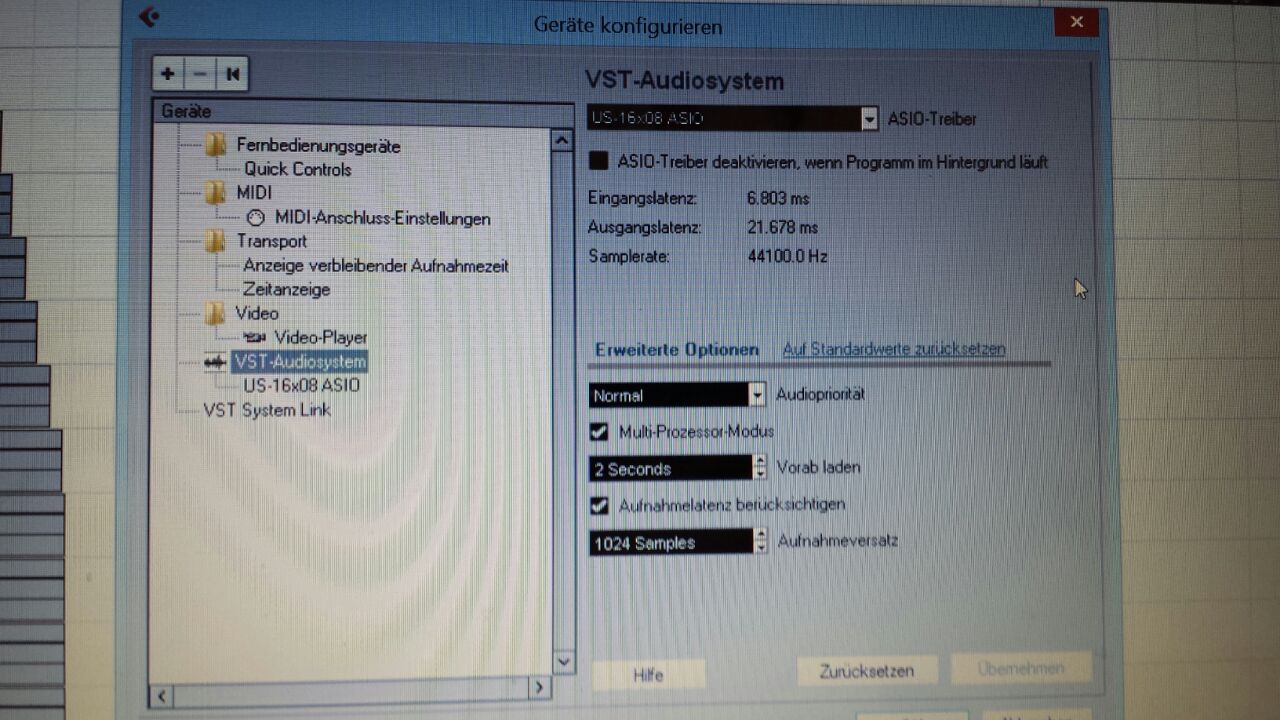
Task: Select Zeitanzeige in device tree
Action: coord(287,289)
